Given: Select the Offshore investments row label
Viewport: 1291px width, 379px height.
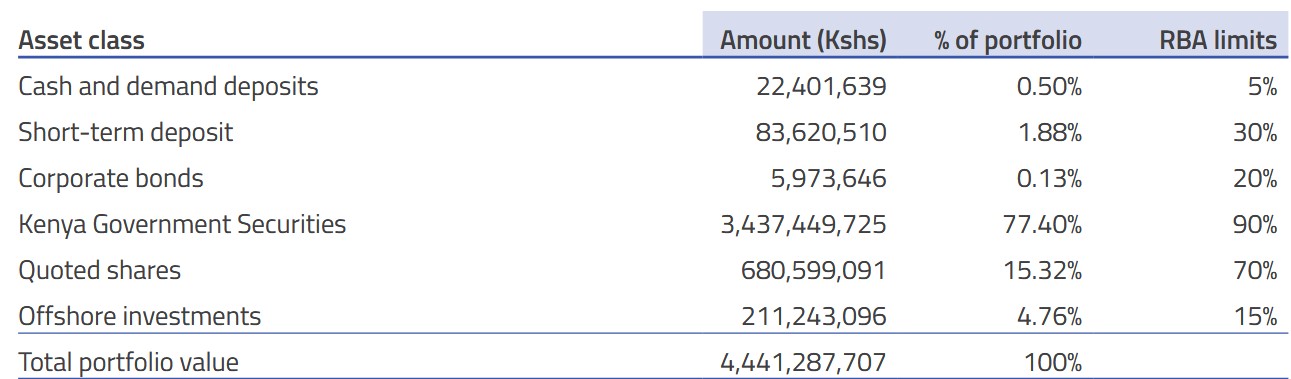Looking at the screenshot, I should click(139, 317).
